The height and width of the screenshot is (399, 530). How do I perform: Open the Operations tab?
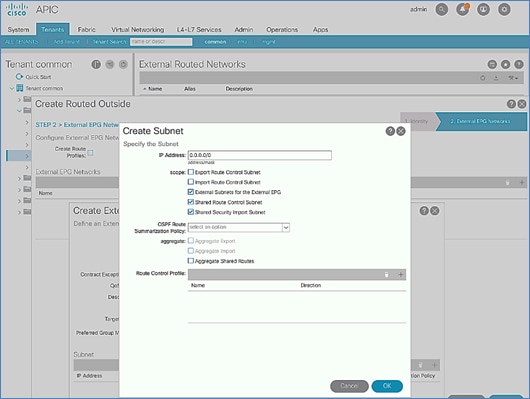(x=282, y=30)
